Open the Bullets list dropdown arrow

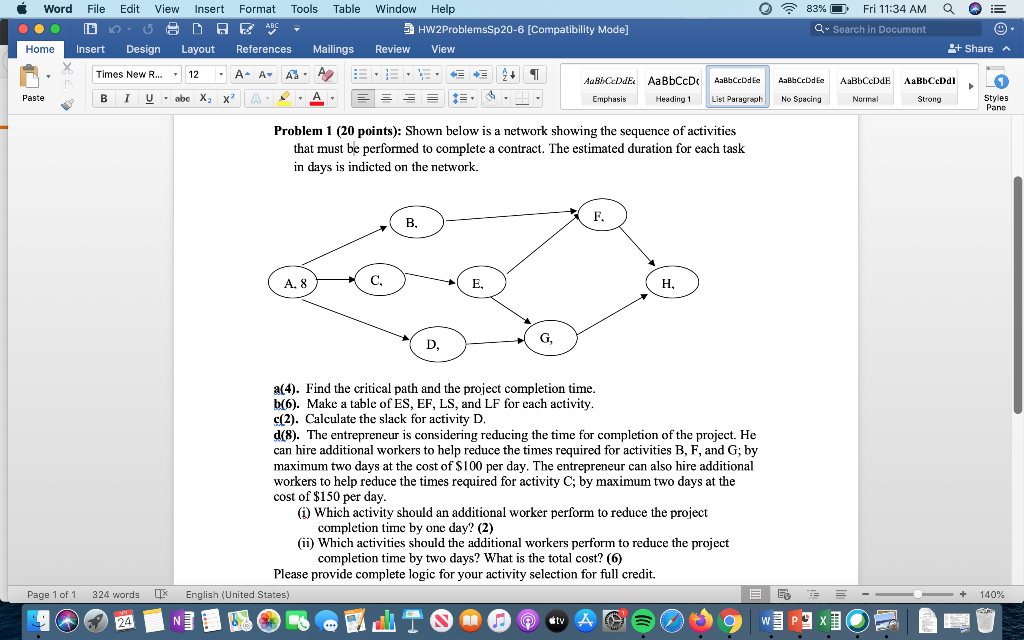(x=376, y=74)
